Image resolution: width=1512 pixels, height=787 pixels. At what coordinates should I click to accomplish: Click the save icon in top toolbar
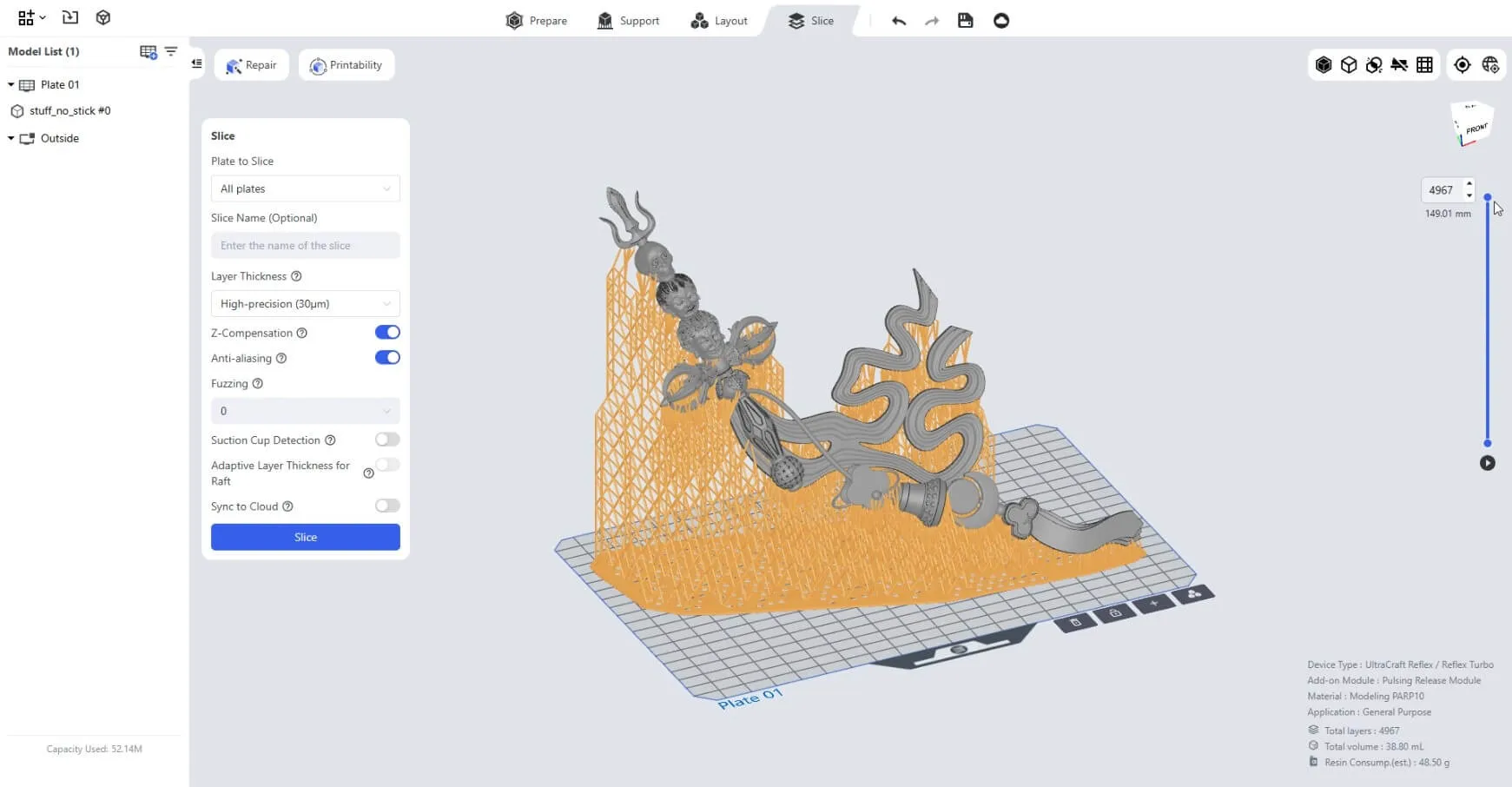click(965, 21)
